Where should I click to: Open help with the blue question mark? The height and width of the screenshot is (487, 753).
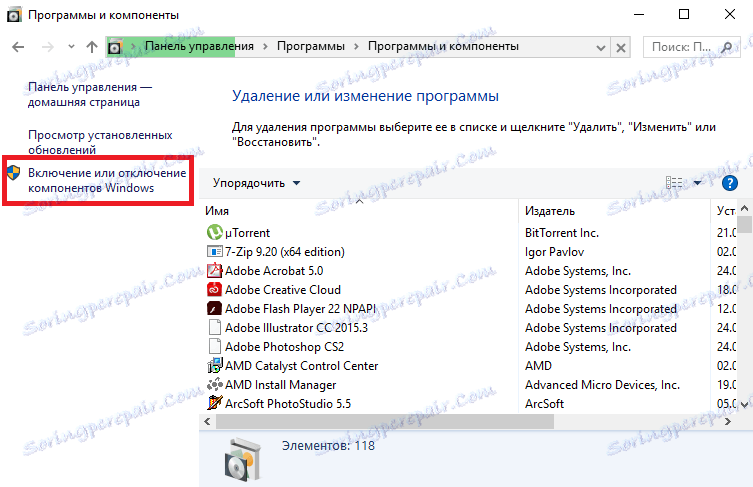click(729, 183)
